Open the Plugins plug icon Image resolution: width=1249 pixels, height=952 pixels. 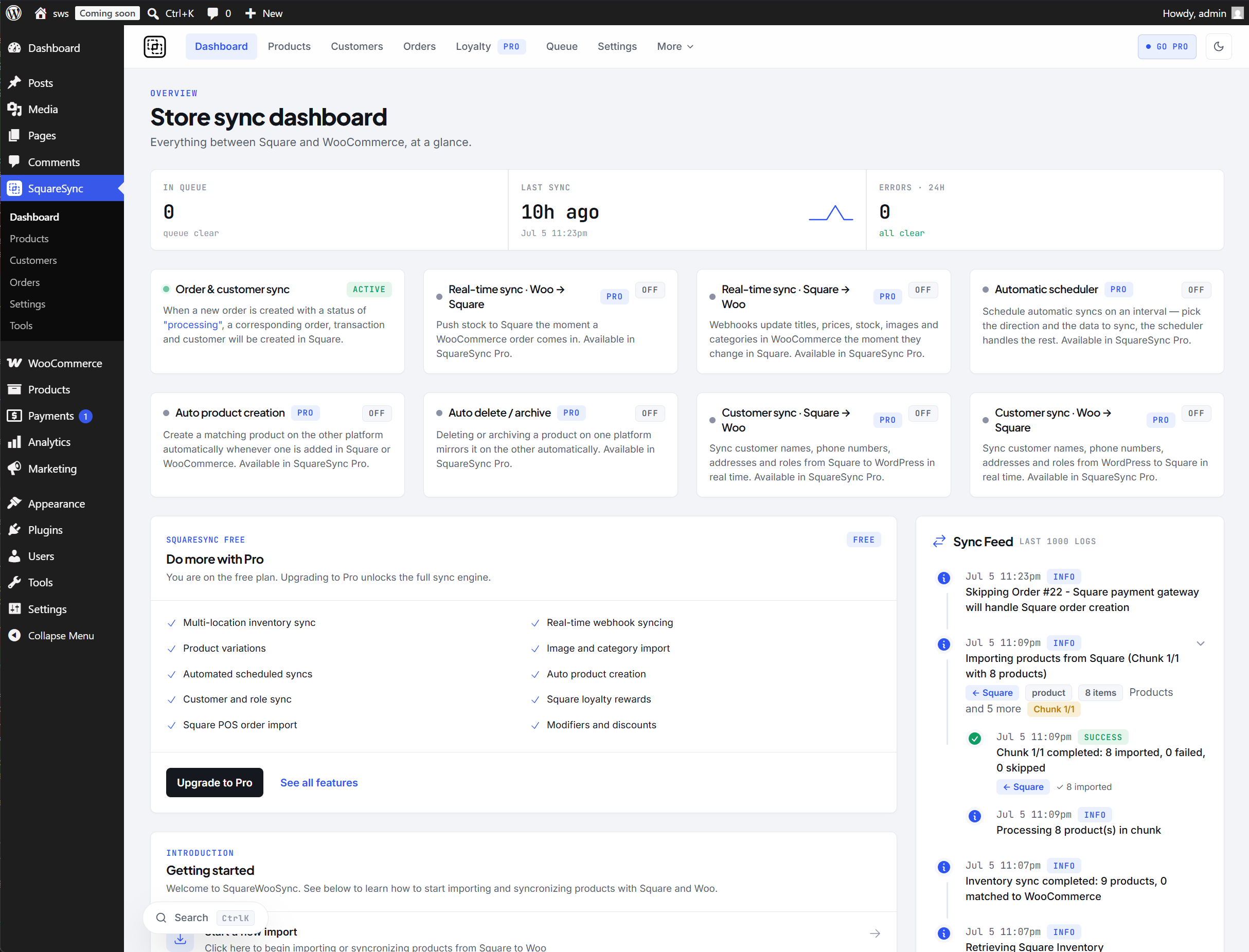15,530
